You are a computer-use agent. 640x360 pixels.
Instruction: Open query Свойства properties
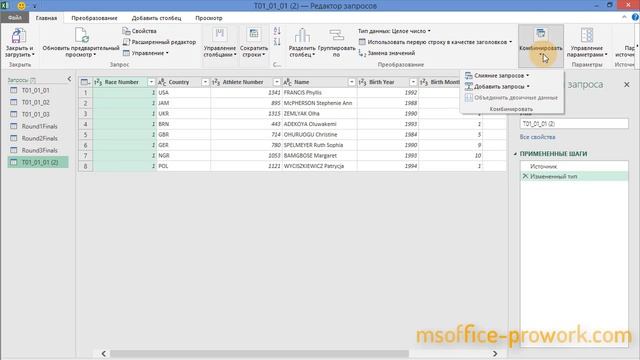point(140,31)
